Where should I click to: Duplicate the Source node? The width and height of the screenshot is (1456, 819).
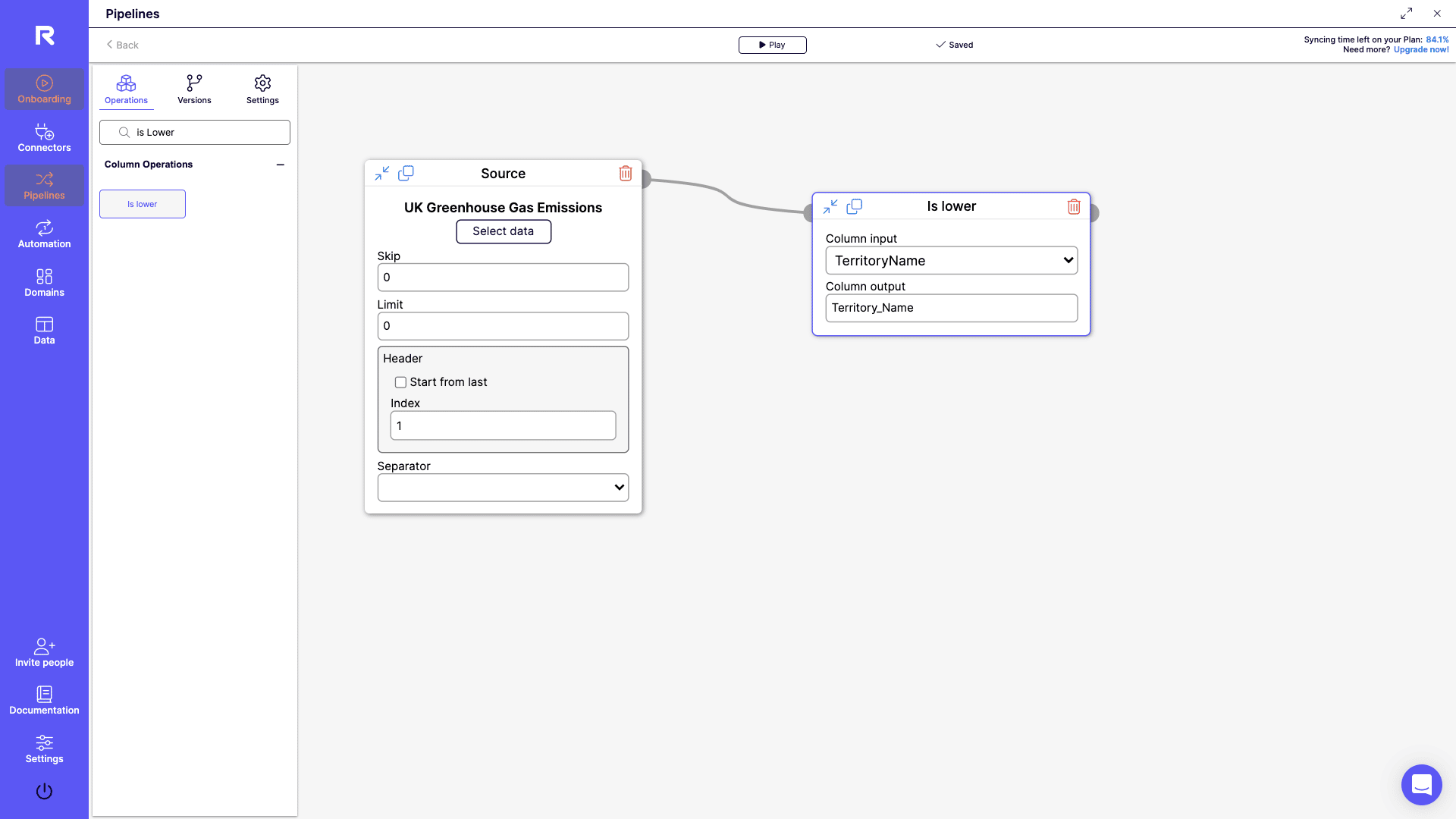point(406,174)
